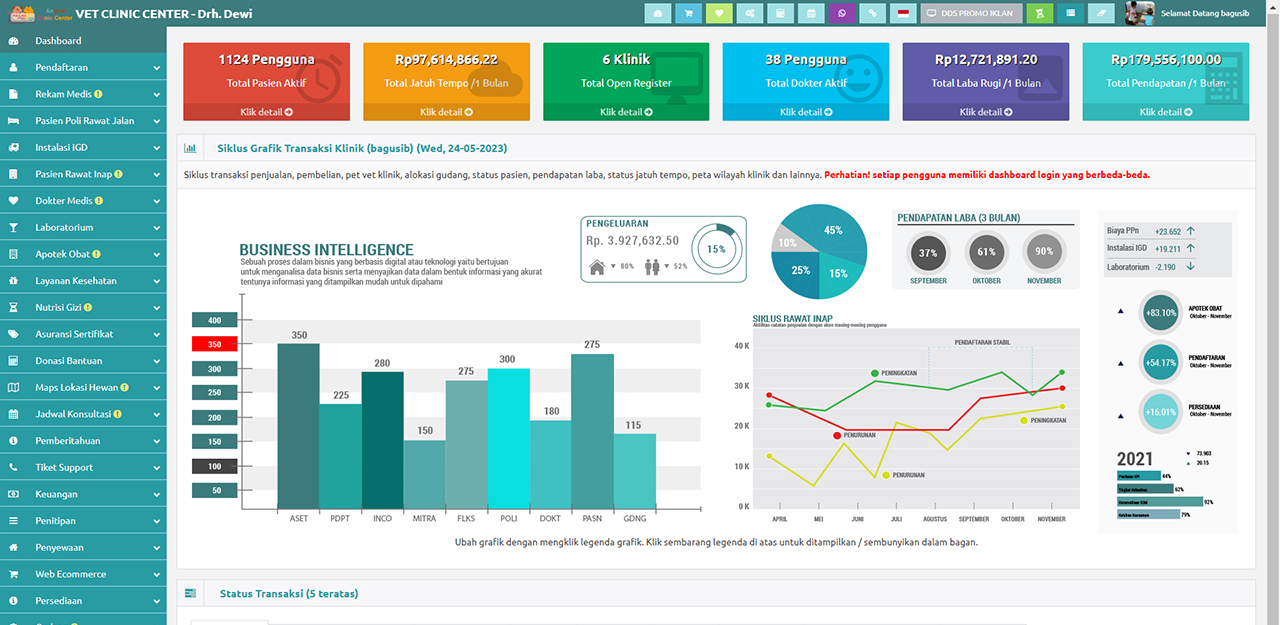Open Klik detail under Total Pasien Aktif
Image resolution: width=1280 pixels, height=625 pixels.
pyautogui.click(x=266, y=112)
